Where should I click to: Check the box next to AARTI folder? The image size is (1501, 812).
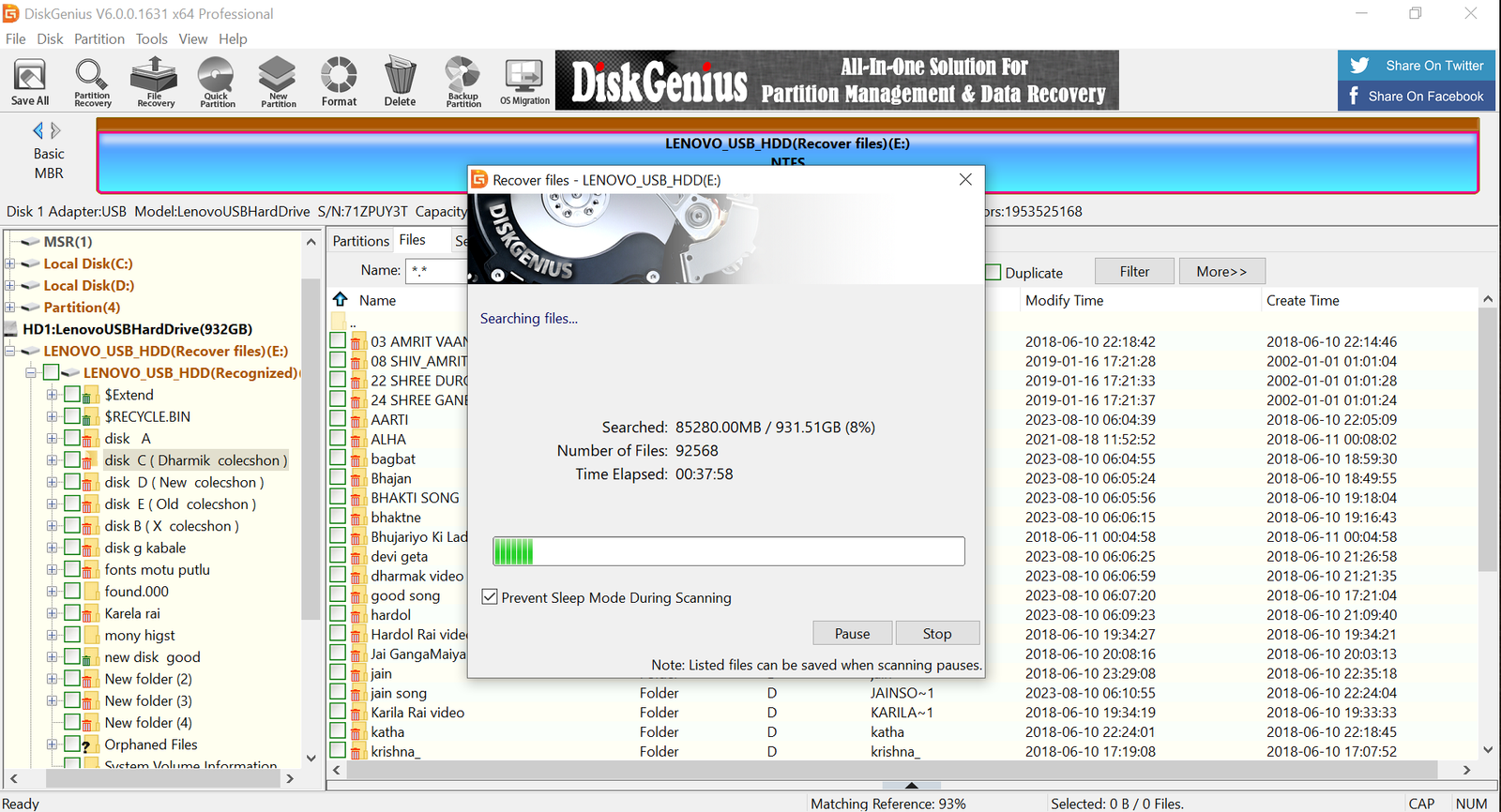pyautogui.click(x=338, y=418)
